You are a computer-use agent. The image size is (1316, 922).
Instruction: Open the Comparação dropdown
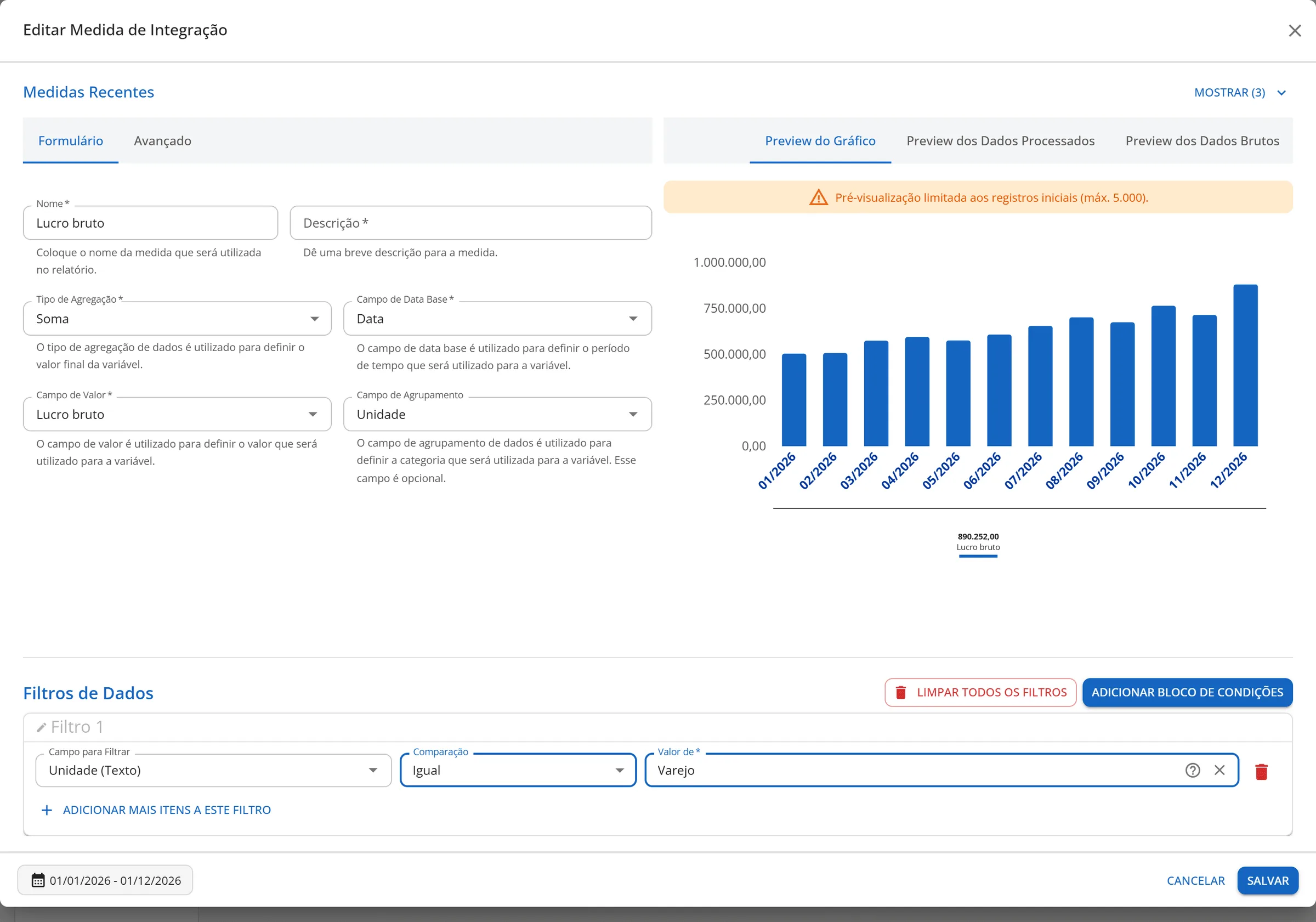(x=518, y=770)
